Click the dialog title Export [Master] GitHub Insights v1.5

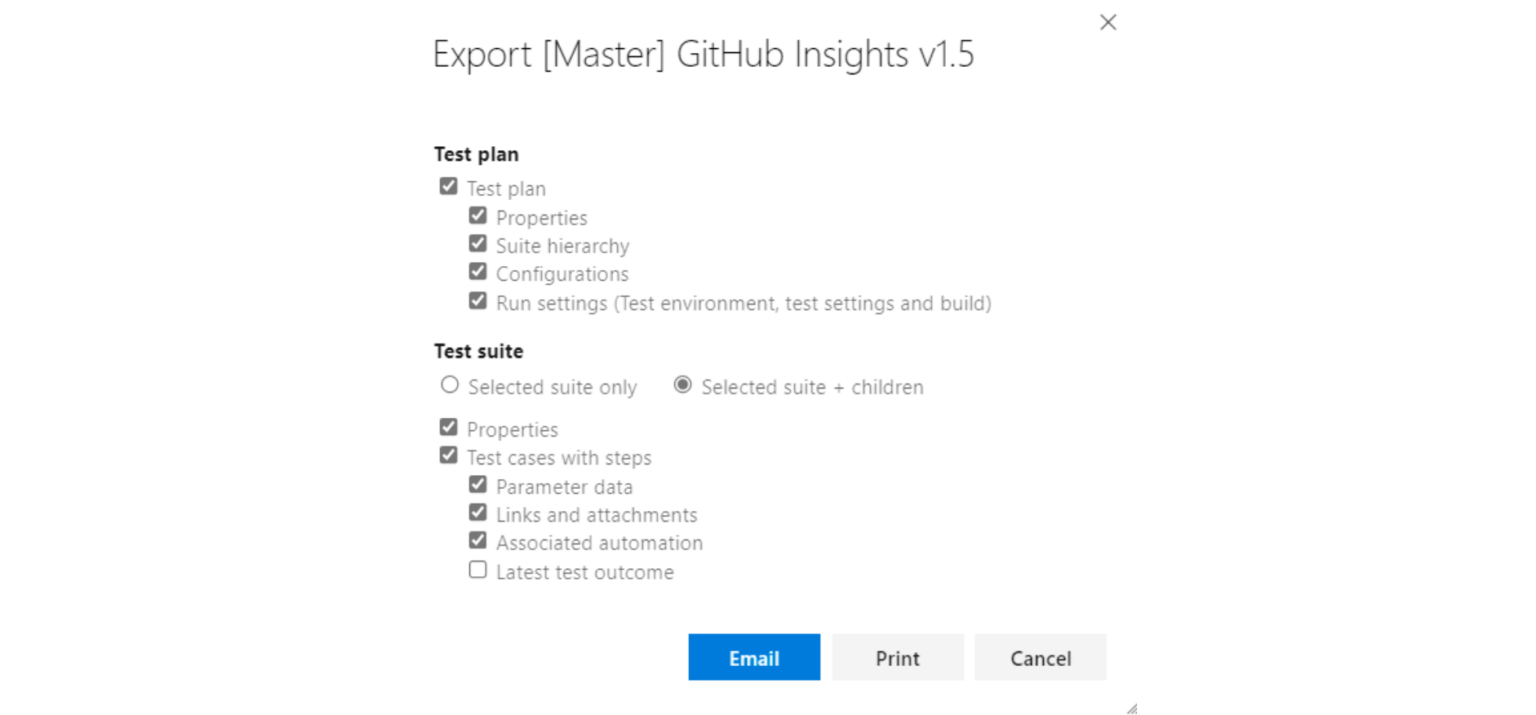703,55
